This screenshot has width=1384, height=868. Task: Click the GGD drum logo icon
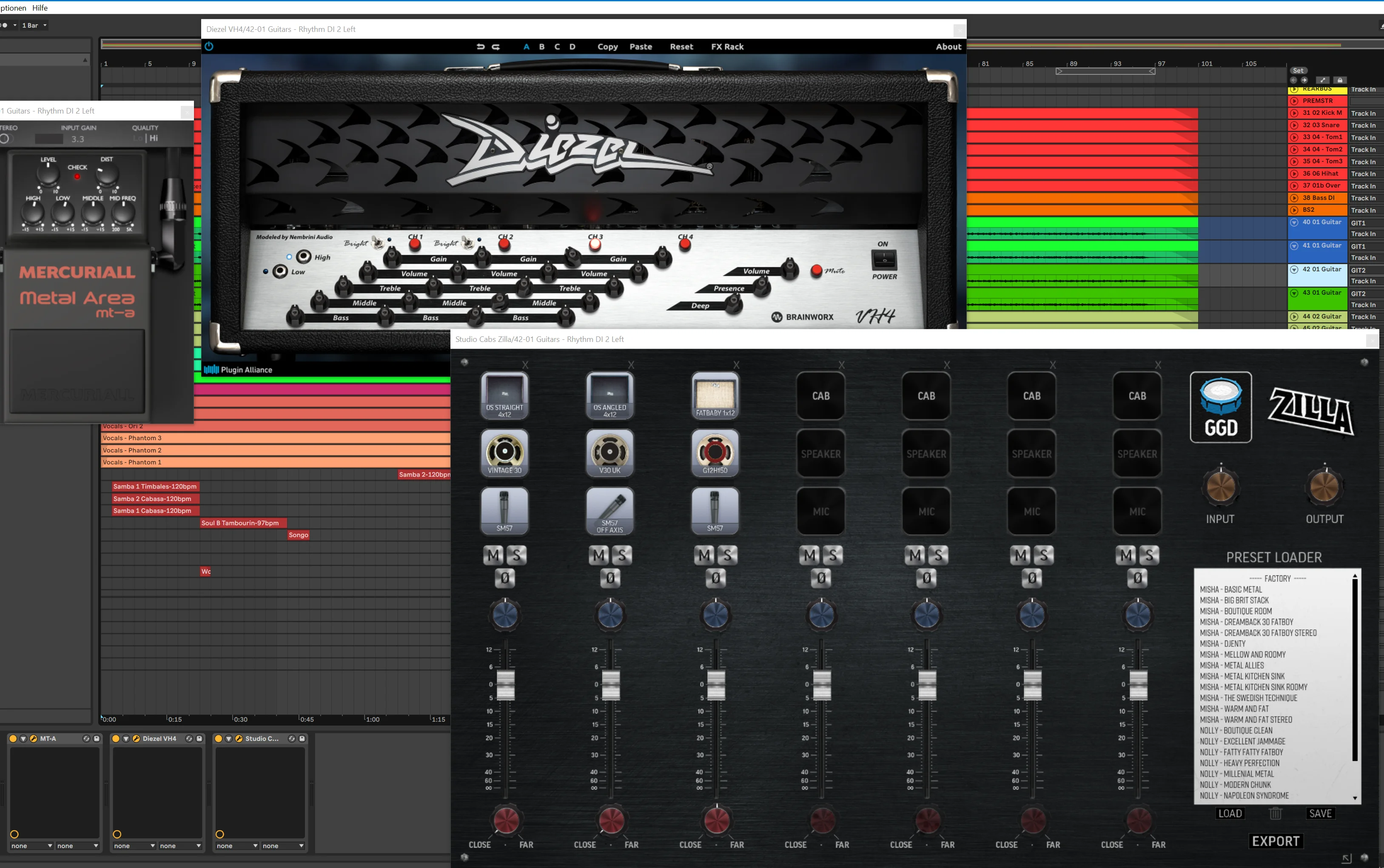coord(1221,407)
